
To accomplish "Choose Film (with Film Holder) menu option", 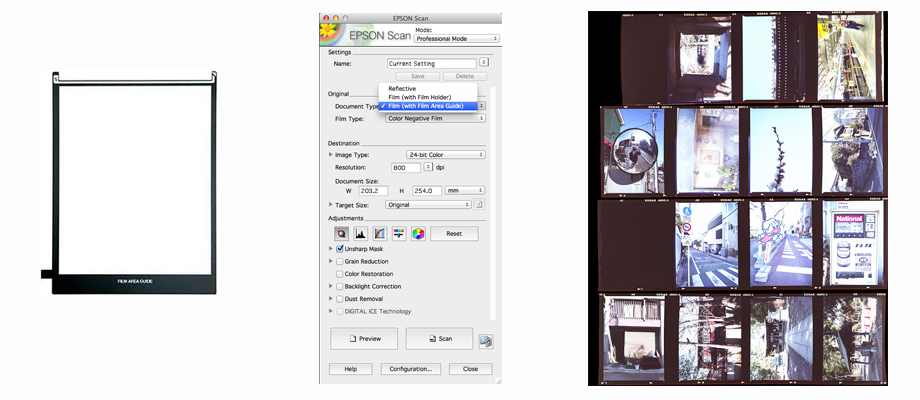I will point(428,97).
